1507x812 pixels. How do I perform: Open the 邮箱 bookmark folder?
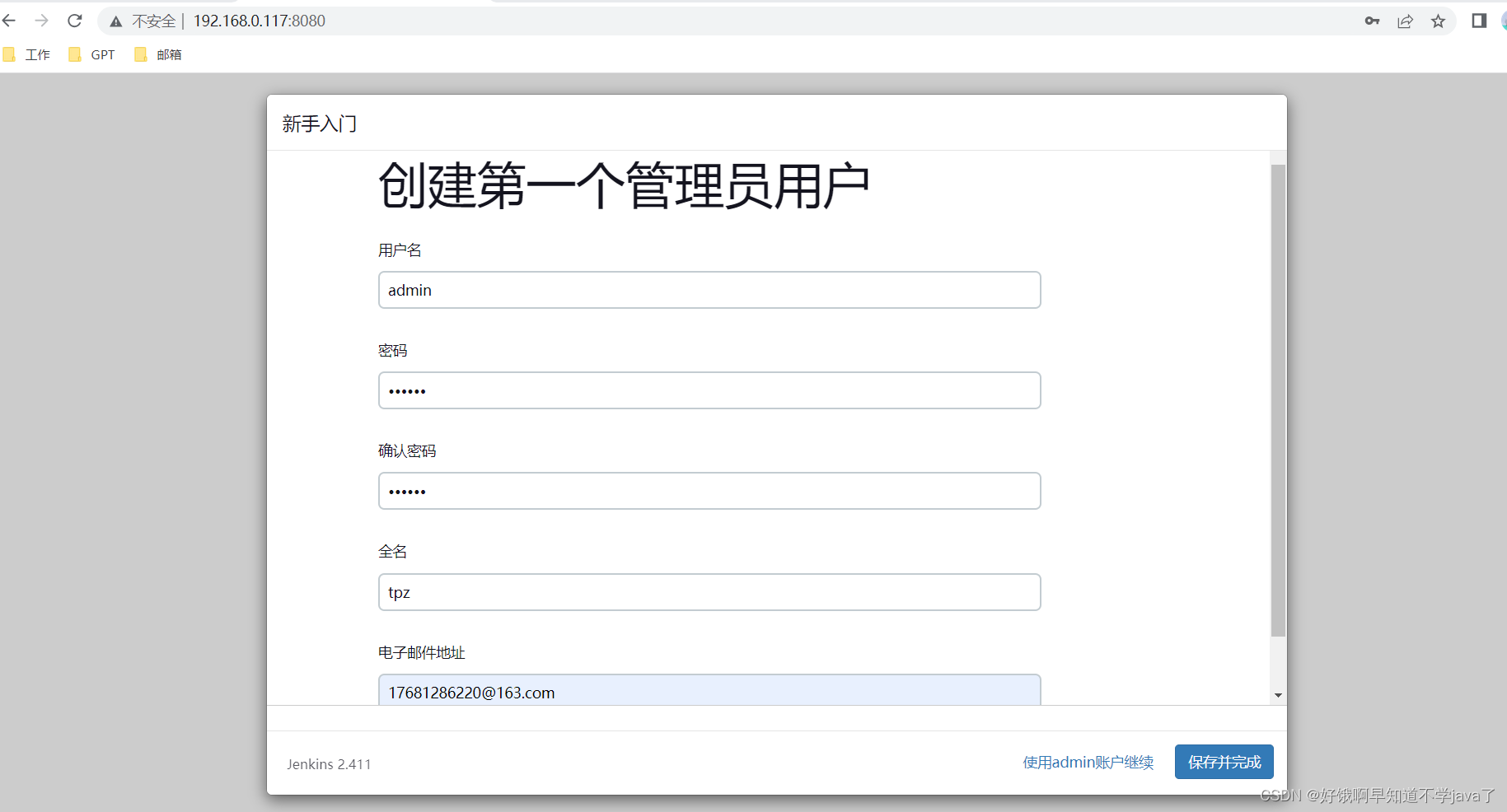(157, 54)
